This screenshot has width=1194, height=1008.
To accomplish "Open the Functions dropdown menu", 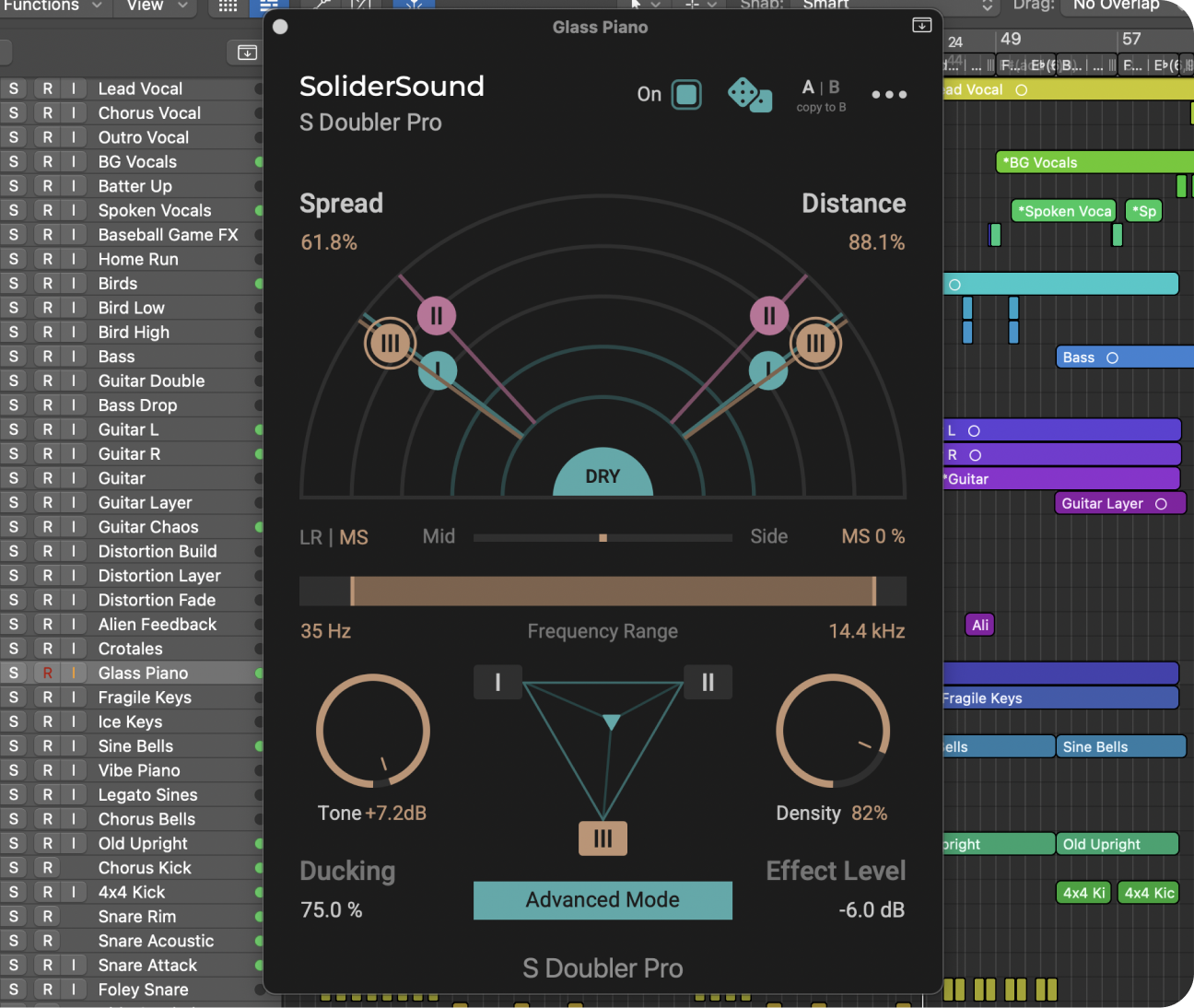I will [x=51, y=6].
